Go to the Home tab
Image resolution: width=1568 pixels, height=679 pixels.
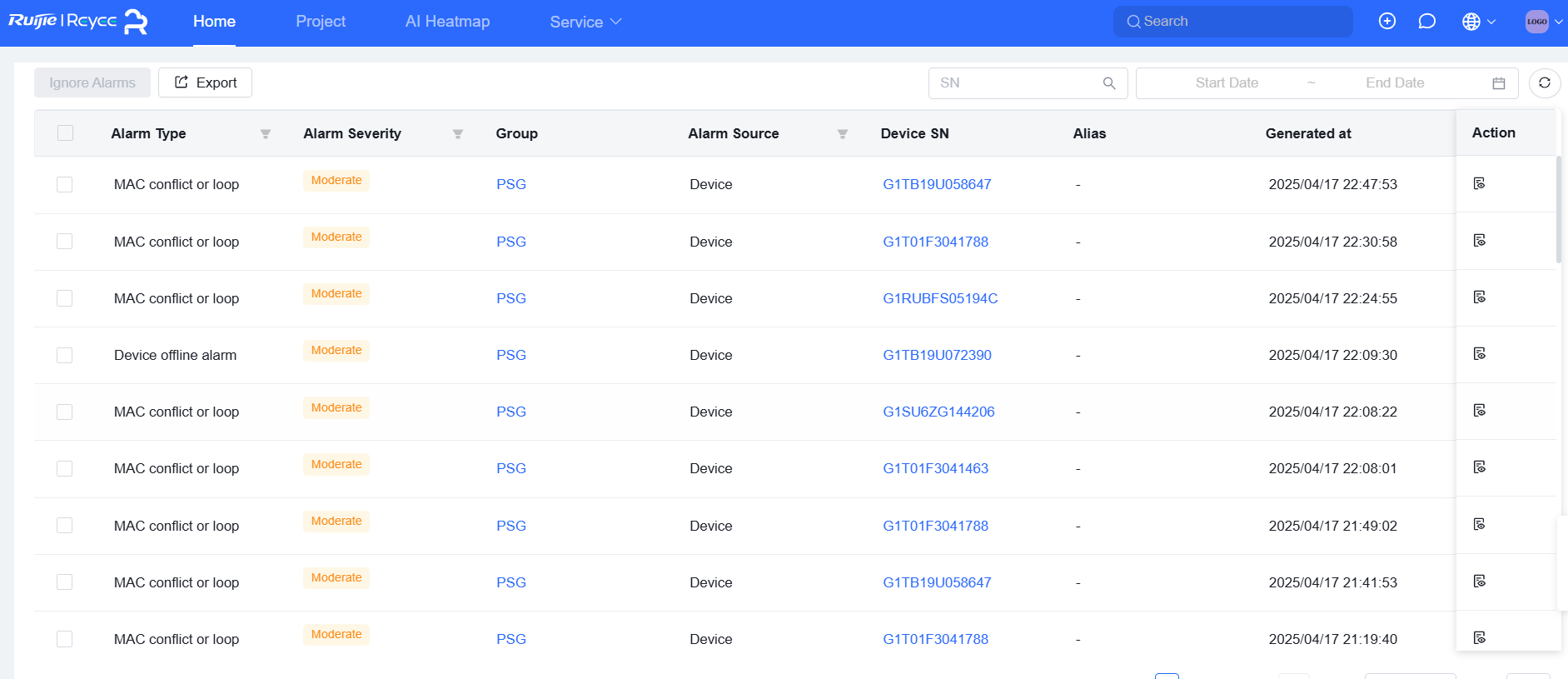coord(214,22)
